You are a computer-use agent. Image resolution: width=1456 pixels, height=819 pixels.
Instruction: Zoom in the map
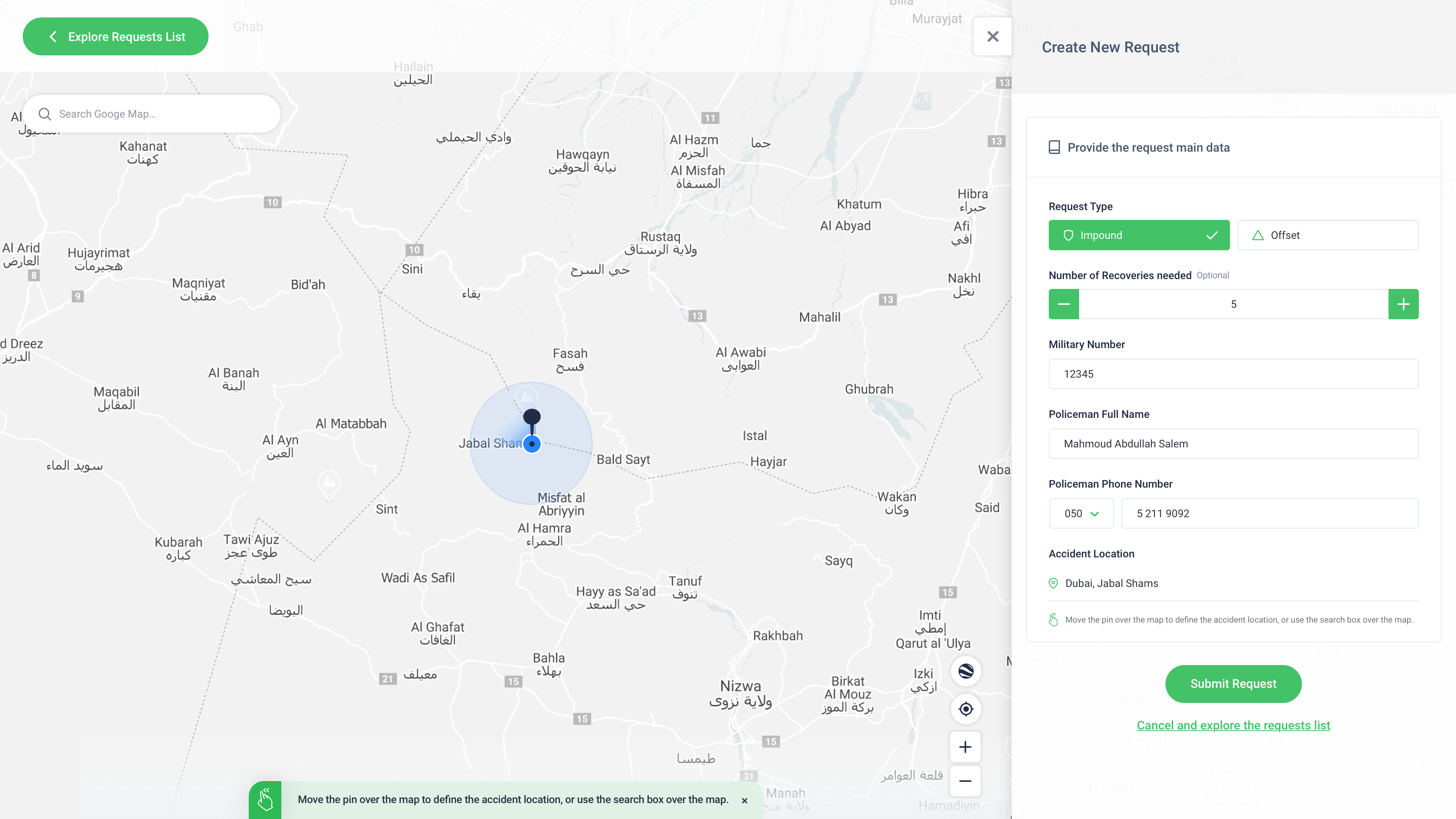(x=965, y=747)
